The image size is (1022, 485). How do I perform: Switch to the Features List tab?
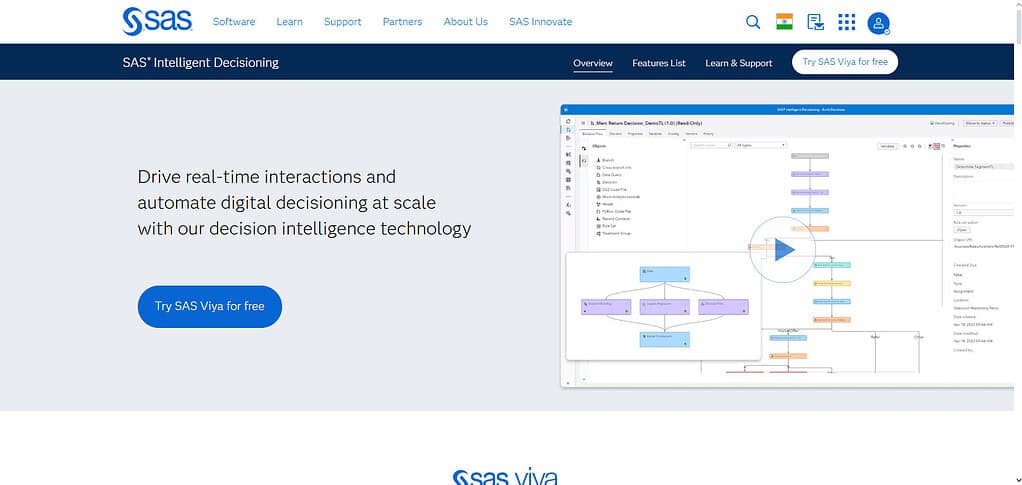(658, 63)
